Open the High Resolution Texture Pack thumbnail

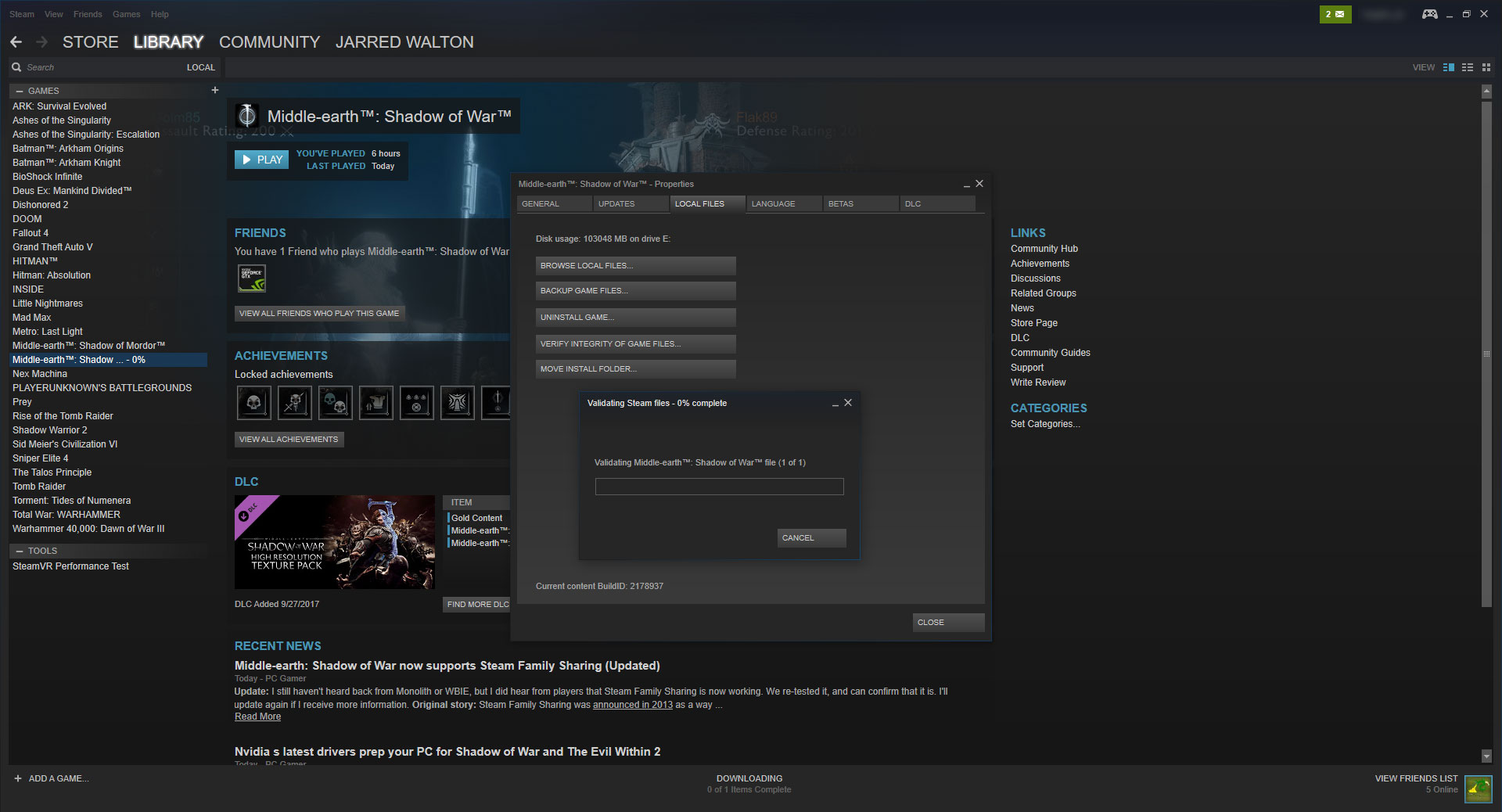coord(335,542)
